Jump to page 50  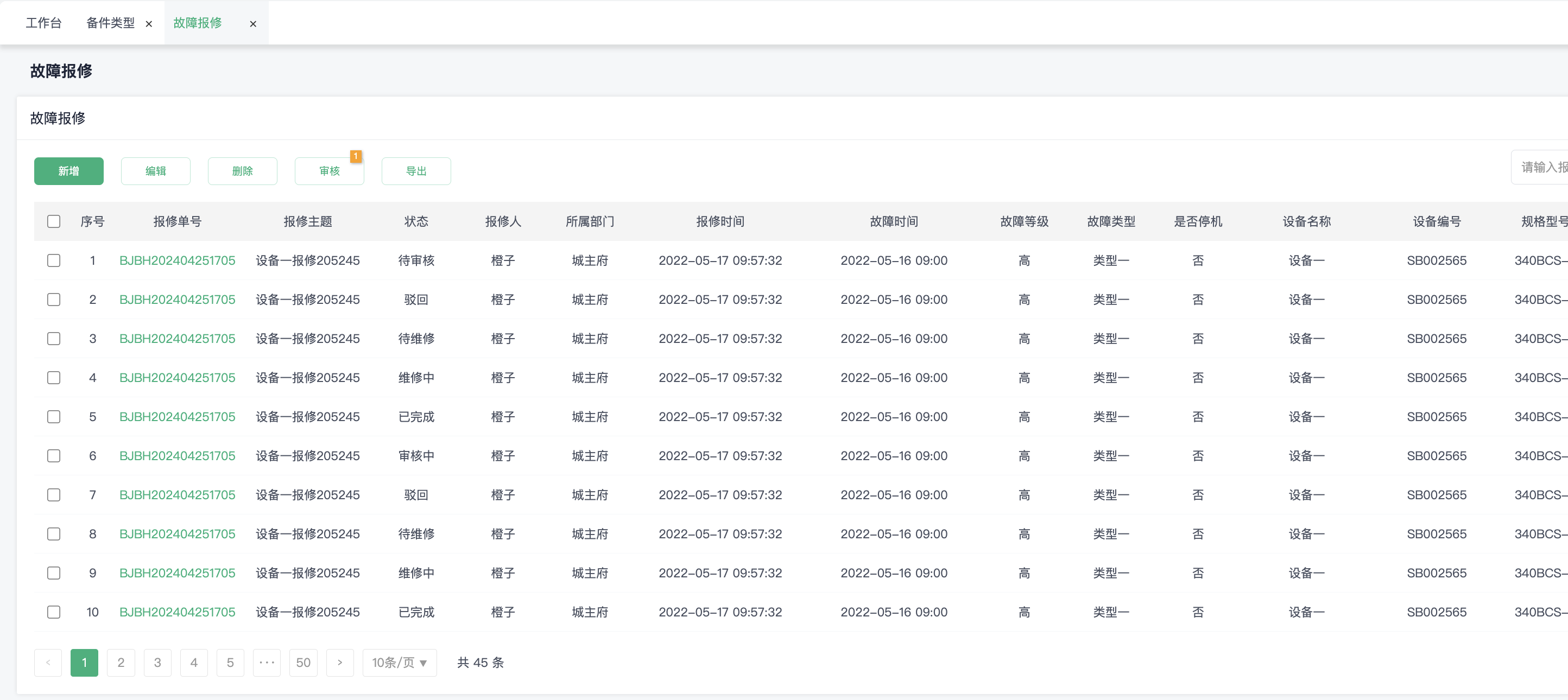pos(303,663)
